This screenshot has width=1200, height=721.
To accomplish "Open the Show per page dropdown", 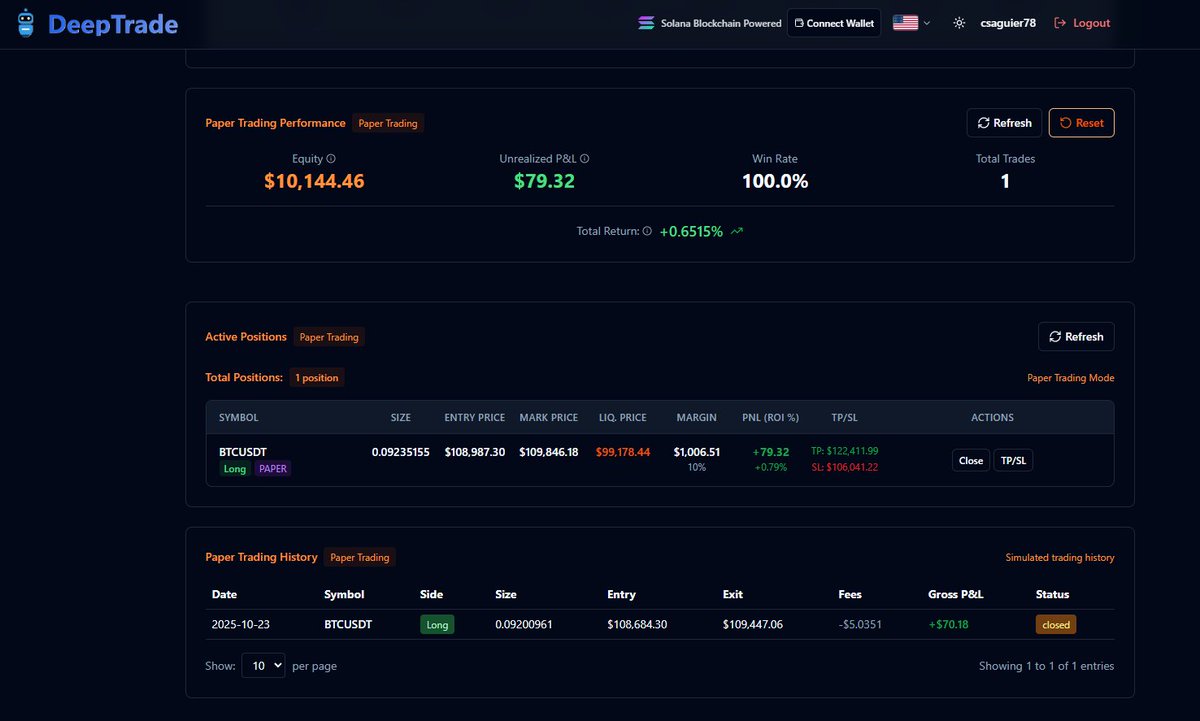I will [x=263, y=665].
